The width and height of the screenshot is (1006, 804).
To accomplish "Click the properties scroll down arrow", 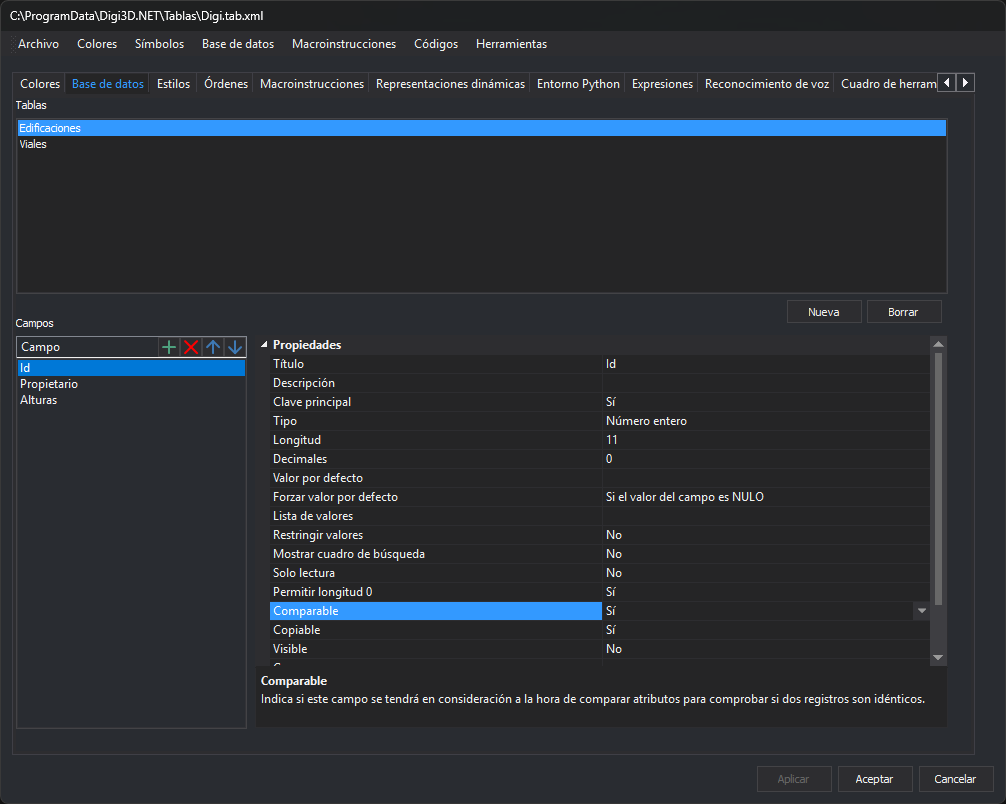I will tap(938, 658).
